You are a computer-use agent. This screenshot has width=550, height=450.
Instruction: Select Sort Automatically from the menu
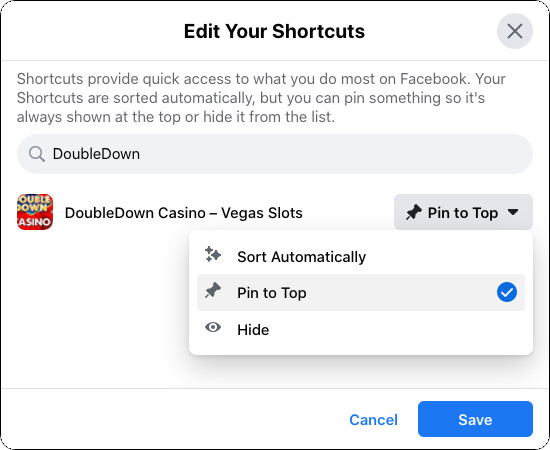tap(361, 256)
